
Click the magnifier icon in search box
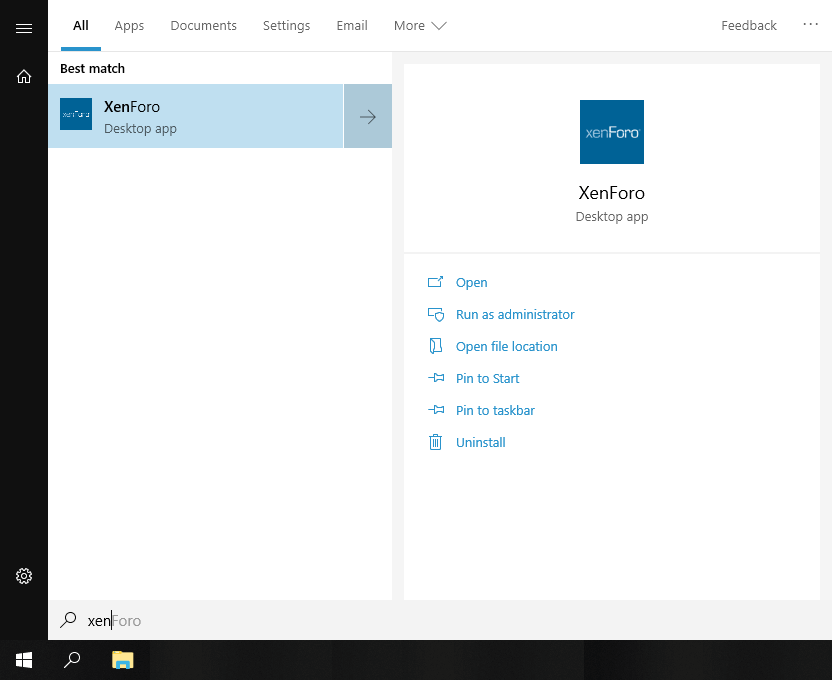pyautogui.click(x=68, y=620)
